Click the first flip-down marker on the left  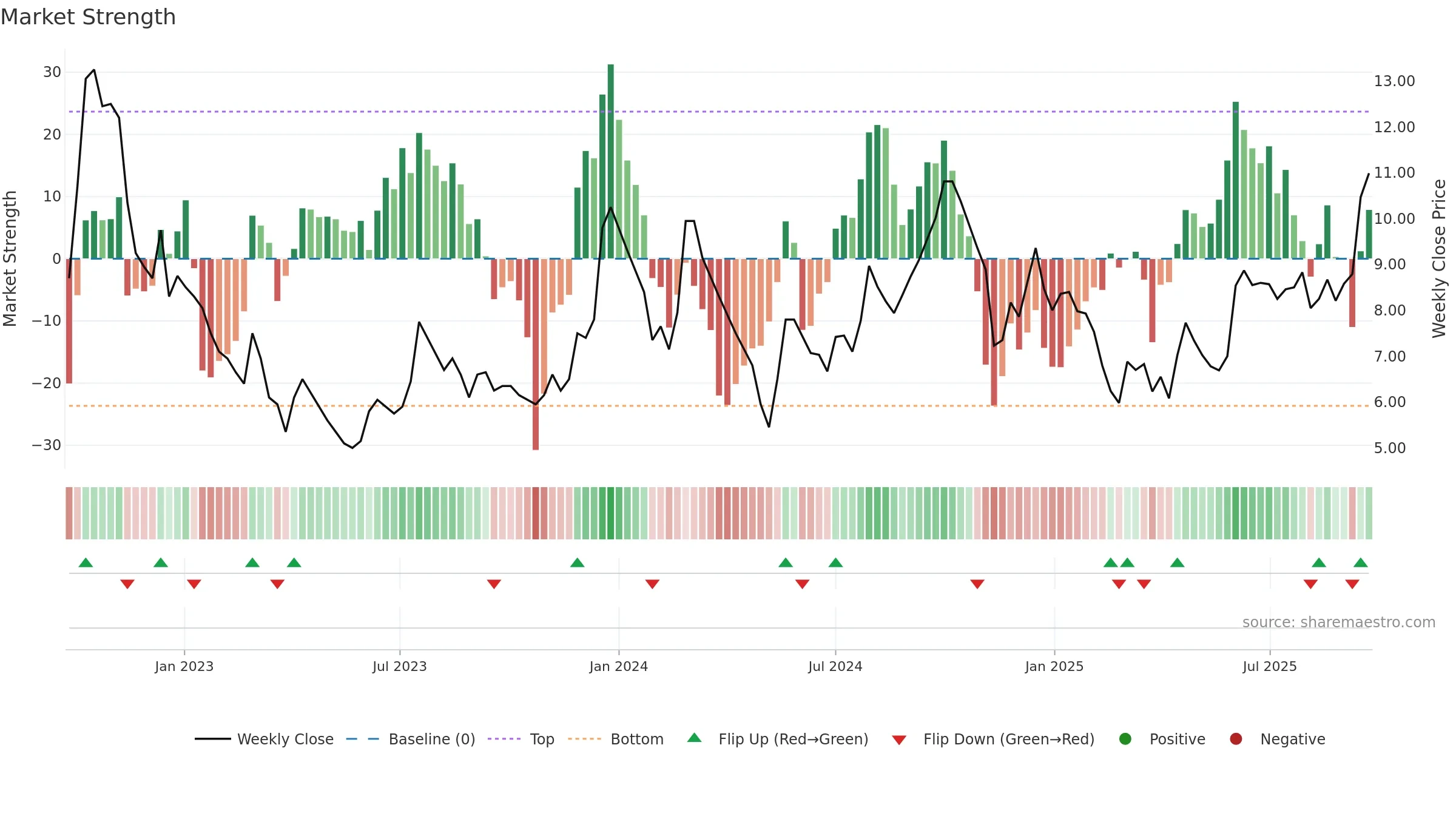127,584
